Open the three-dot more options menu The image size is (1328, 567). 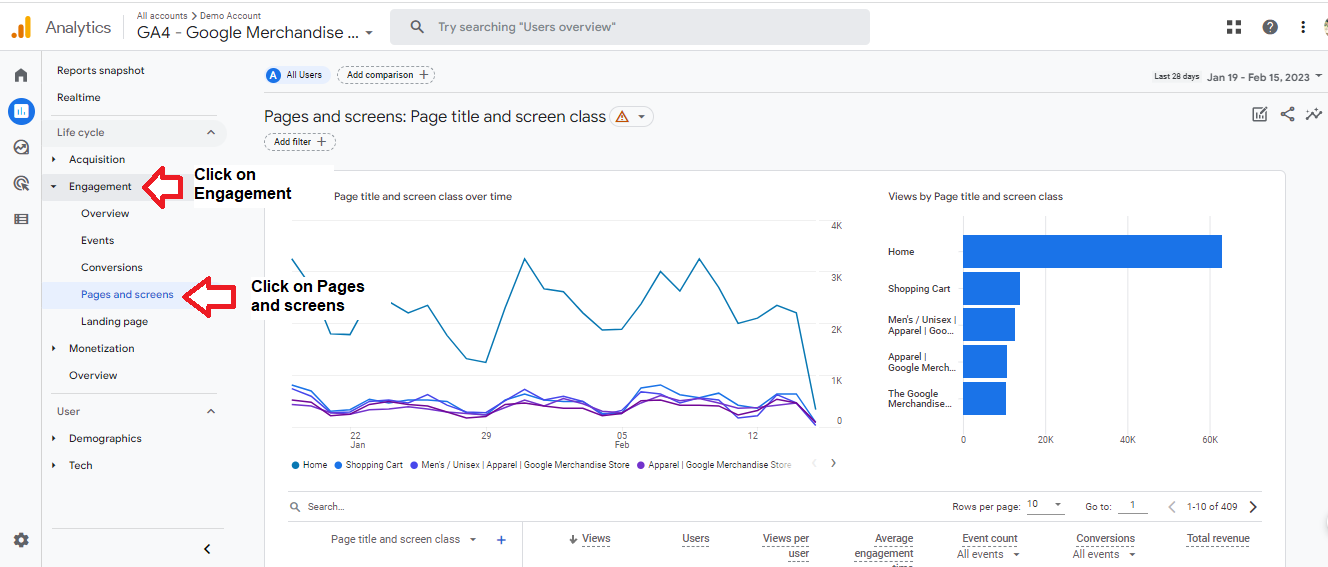point(1303,27)
